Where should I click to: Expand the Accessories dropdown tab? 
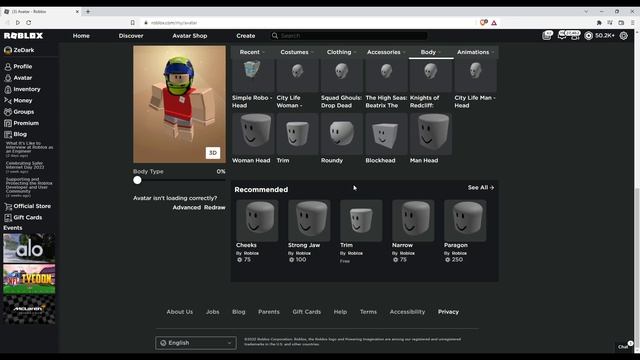(386, 52)
